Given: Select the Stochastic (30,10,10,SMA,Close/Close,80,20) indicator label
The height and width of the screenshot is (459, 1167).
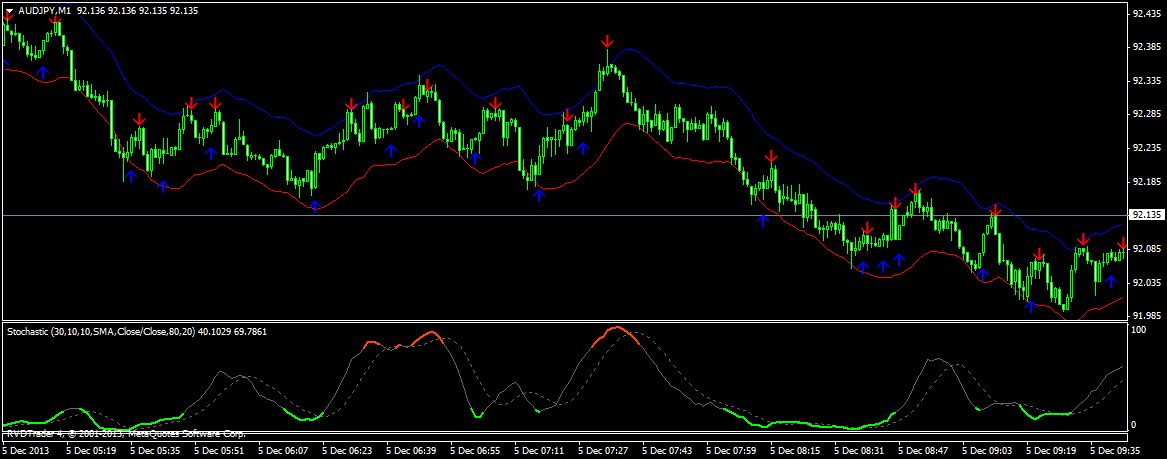Looking at the screenshot, I should [101, 332].
